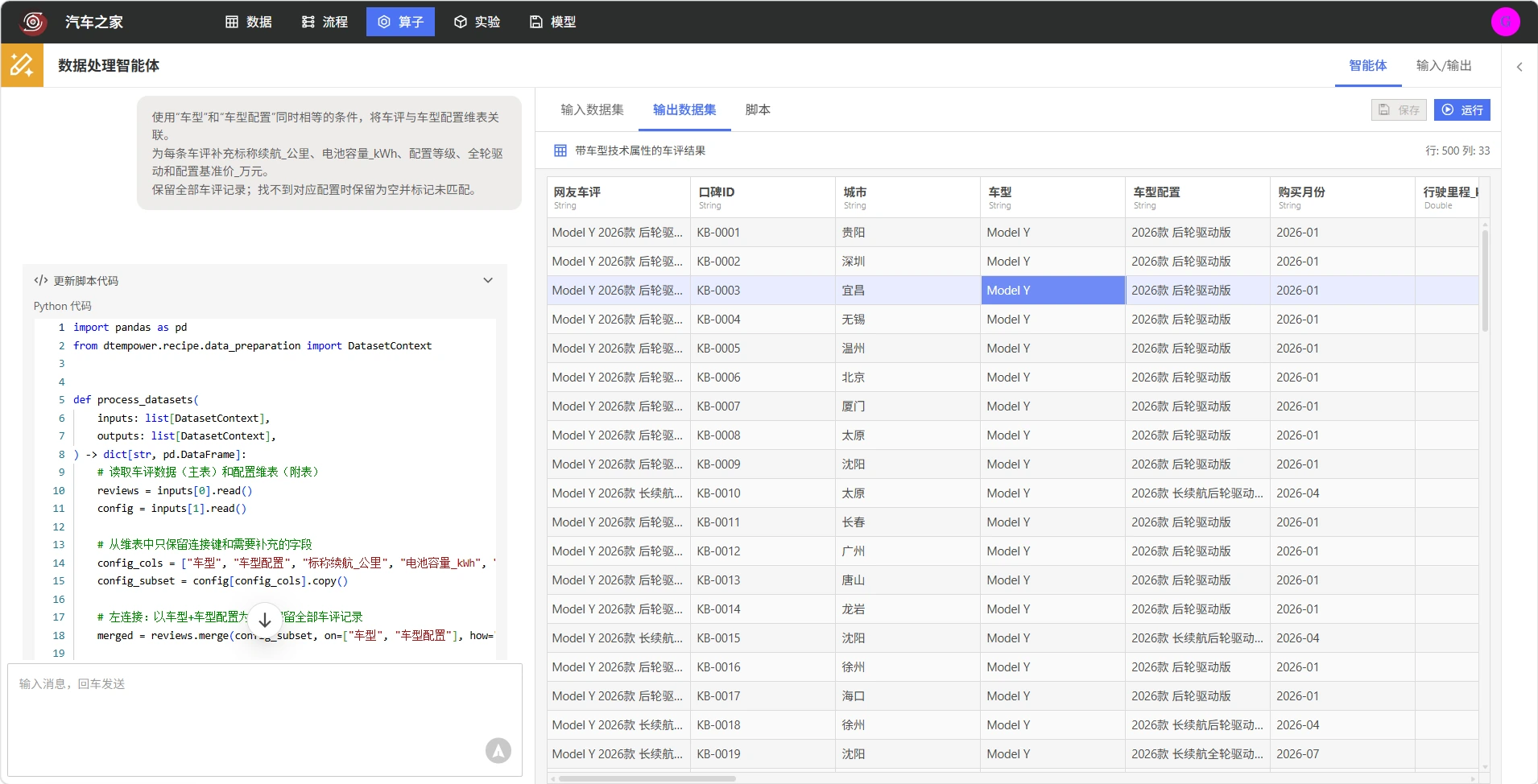Click the config_subset = config[config_cols].copy() line
Viewport: 1538px width, 784px height.
tap(223, 581)
